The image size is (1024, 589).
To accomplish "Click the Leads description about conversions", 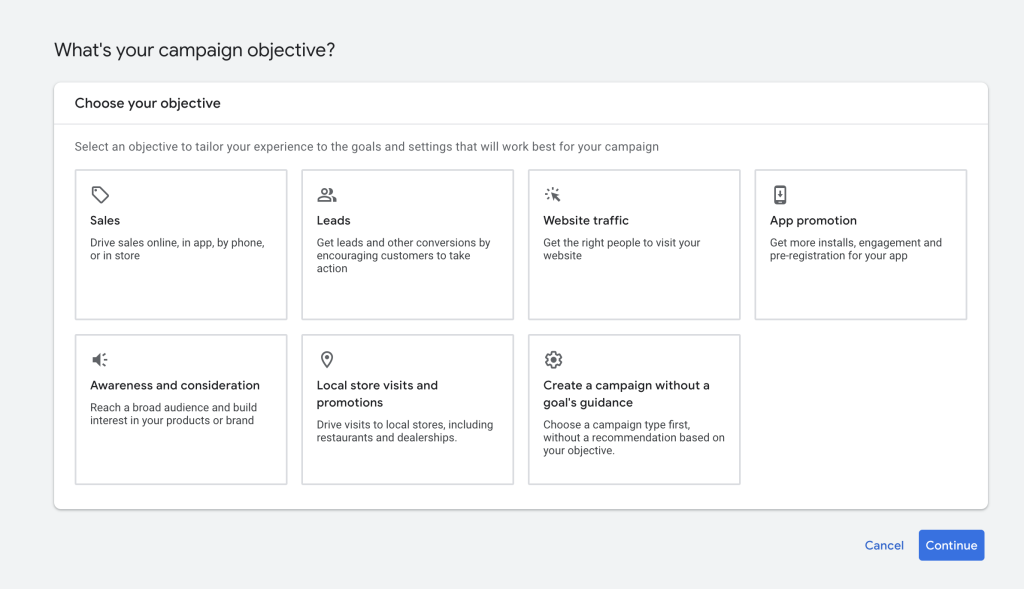I will (x=404, y=255).
